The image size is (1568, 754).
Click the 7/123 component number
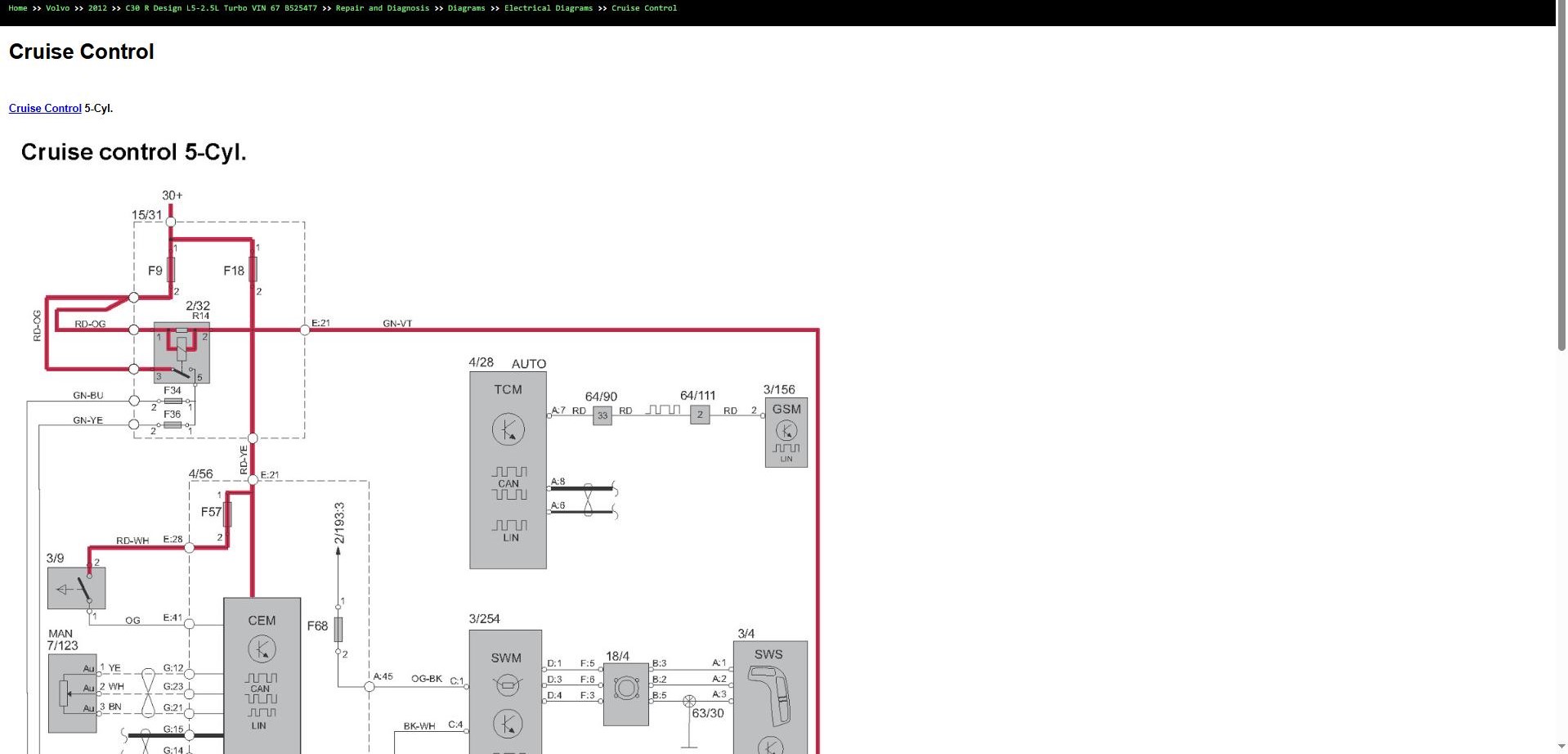coord(63,646)
